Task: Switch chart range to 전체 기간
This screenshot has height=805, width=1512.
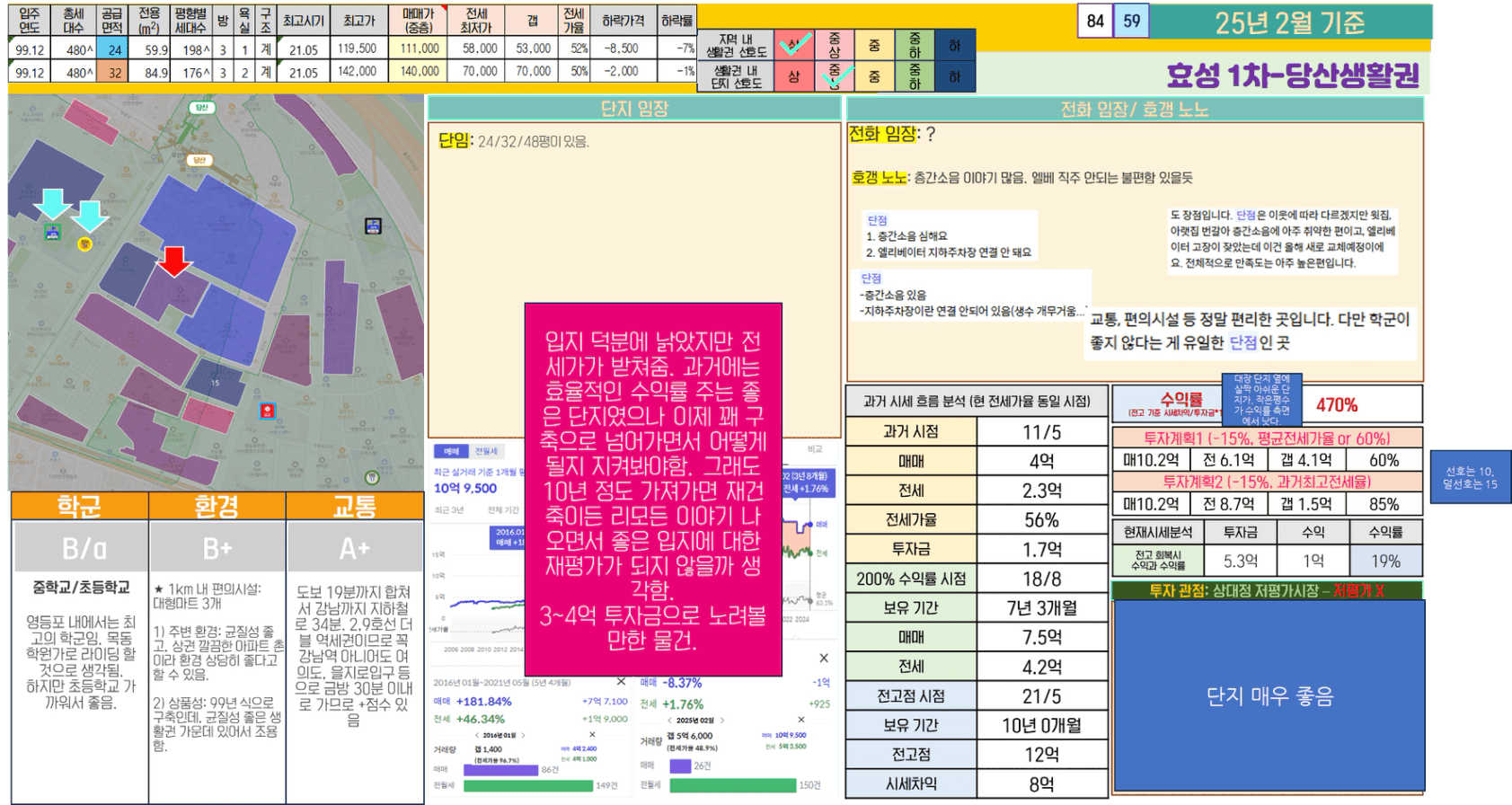Action: coord(503,509)
